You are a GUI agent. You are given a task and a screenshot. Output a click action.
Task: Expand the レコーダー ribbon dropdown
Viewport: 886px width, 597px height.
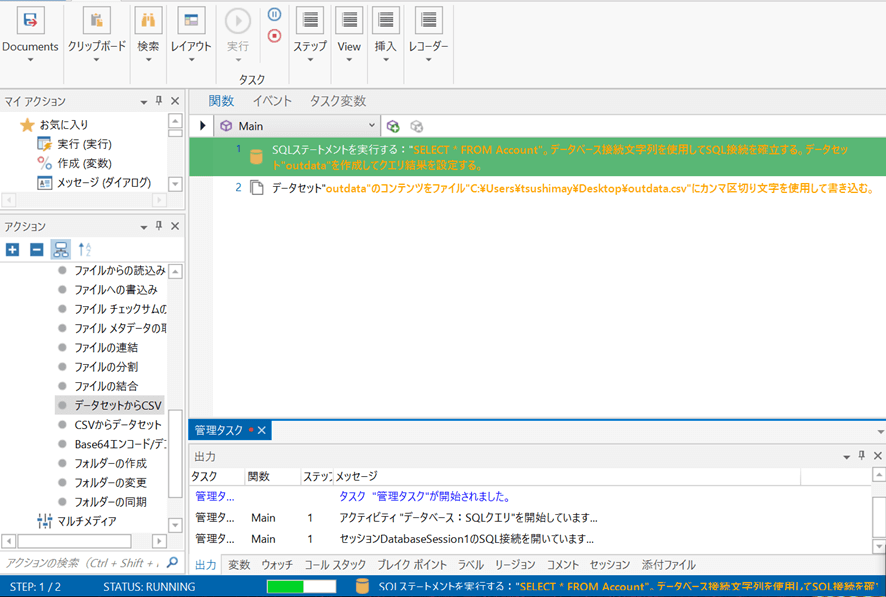pyautogui.click(x=428, y=59)
